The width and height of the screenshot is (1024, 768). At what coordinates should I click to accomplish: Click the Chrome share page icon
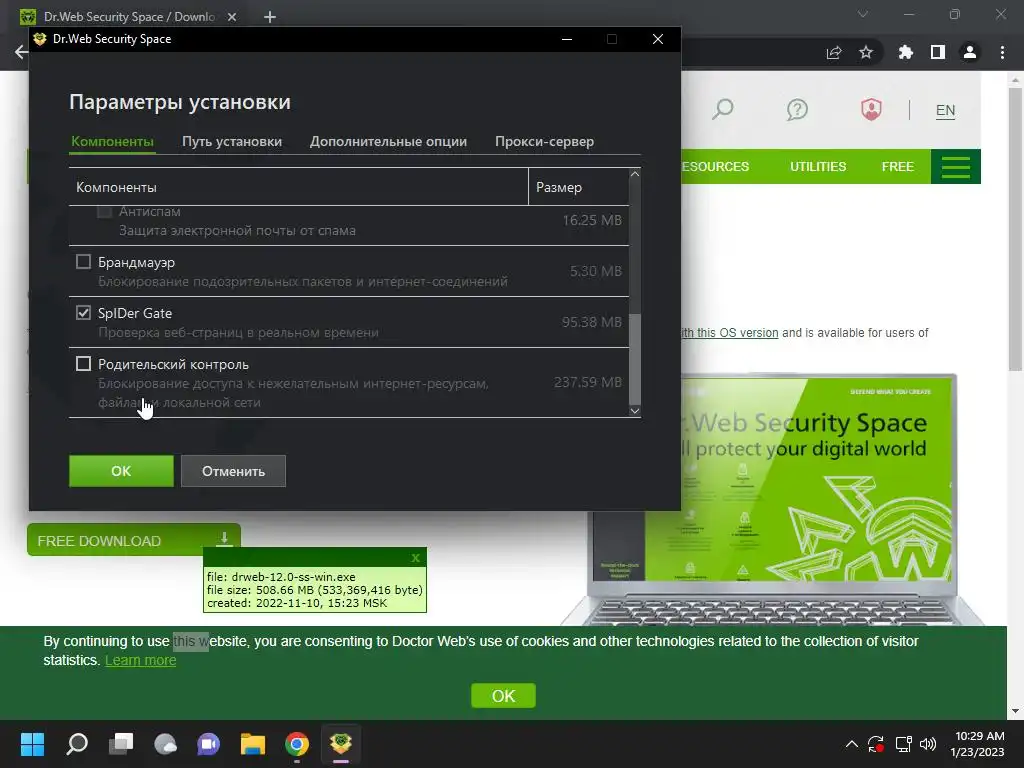click(834, 52)
